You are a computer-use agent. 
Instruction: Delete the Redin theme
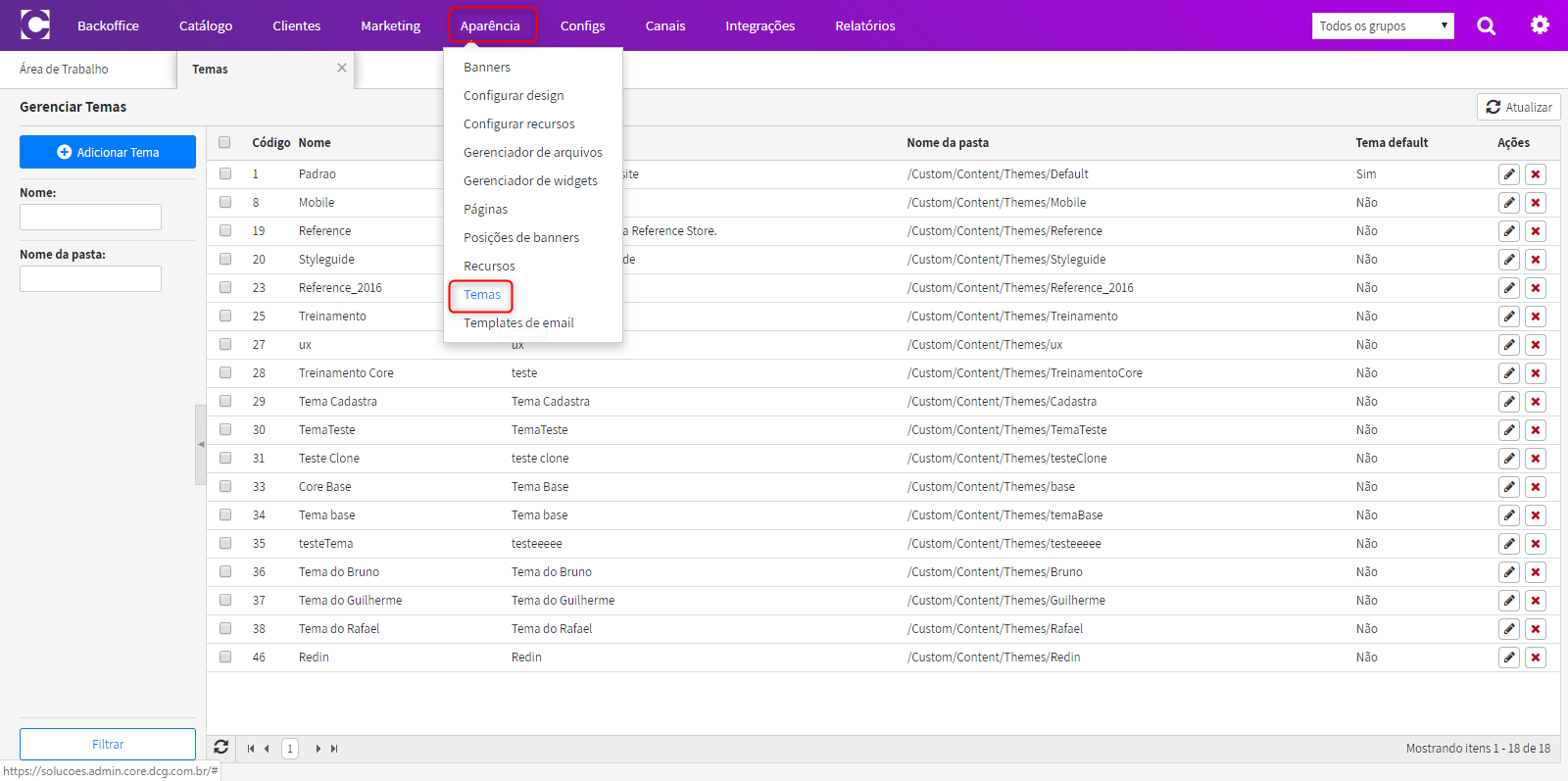(x=1536, y=658)
